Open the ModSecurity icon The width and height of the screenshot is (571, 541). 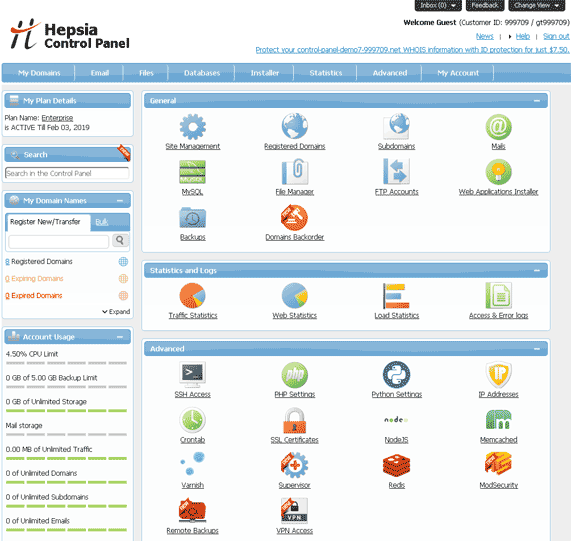(499, 463)
